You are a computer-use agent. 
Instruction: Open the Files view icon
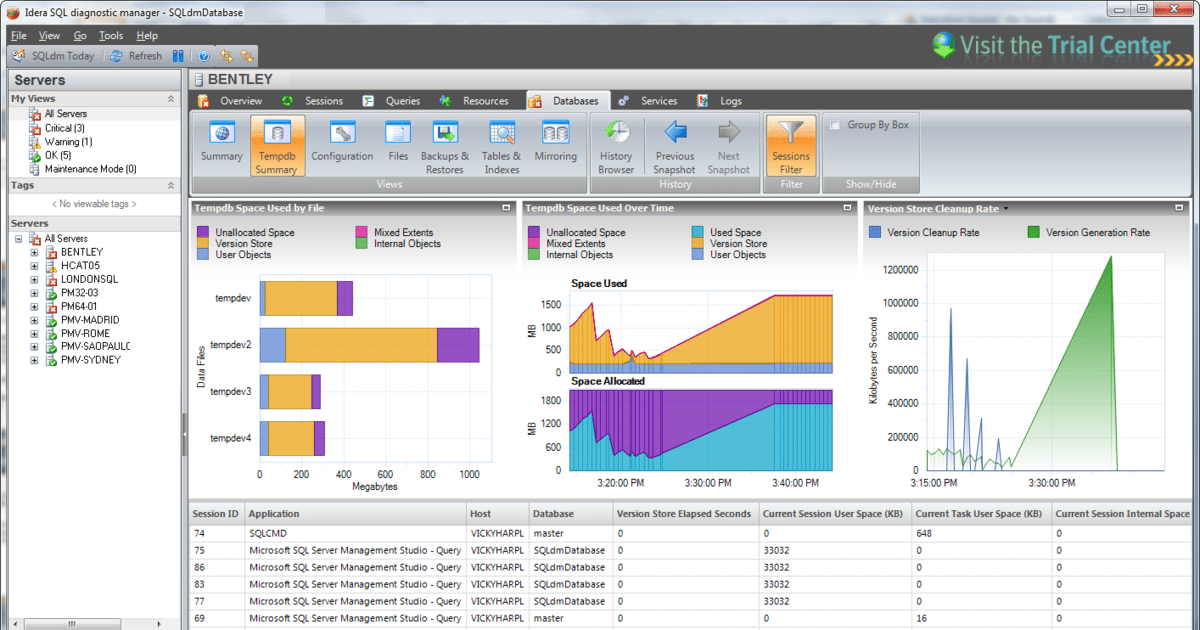coord(398,145)
